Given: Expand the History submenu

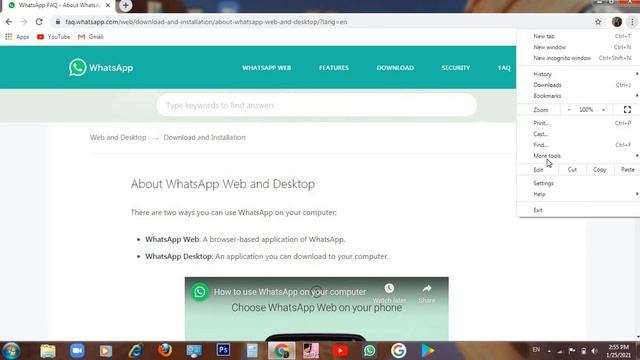Looking at the screenshot, I should coord(578,74).
